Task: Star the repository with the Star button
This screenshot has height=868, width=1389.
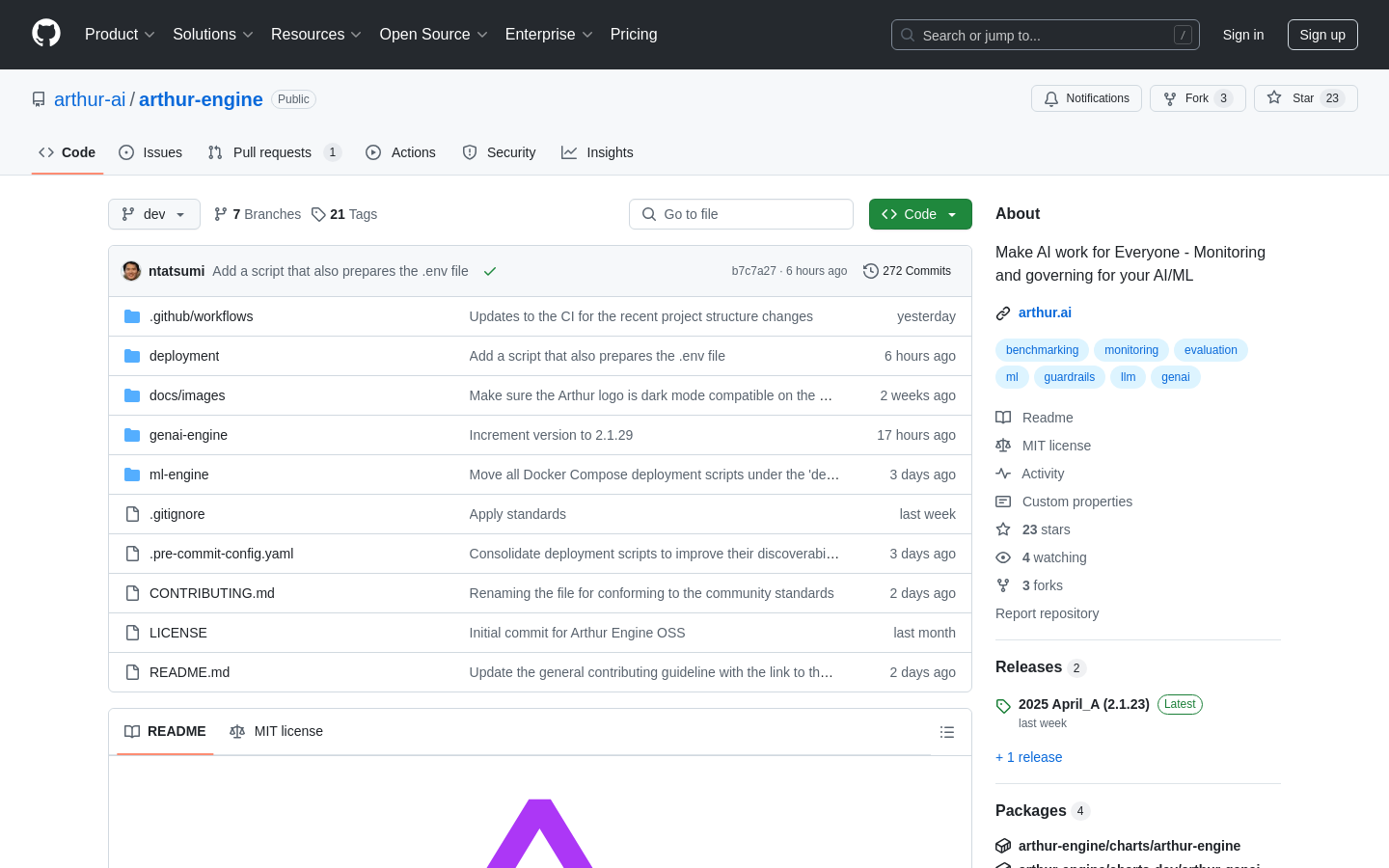Action: (1305, 98)
